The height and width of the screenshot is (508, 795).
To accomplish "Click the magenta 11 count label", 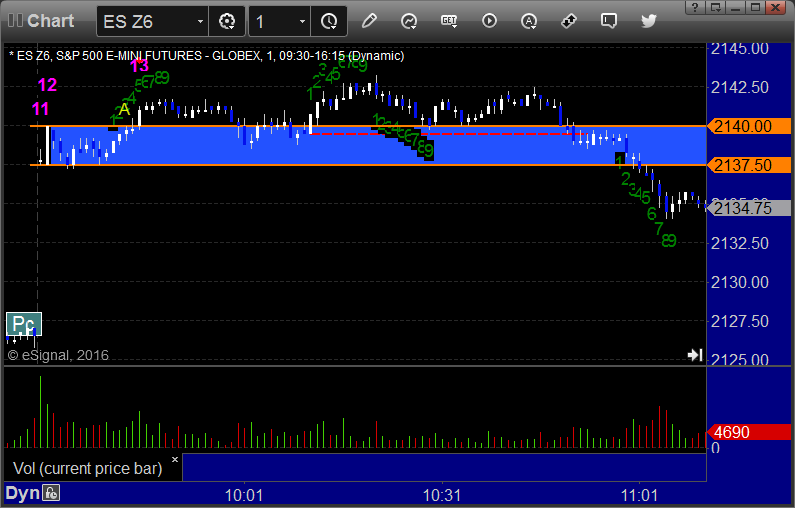I will (41, 108).
